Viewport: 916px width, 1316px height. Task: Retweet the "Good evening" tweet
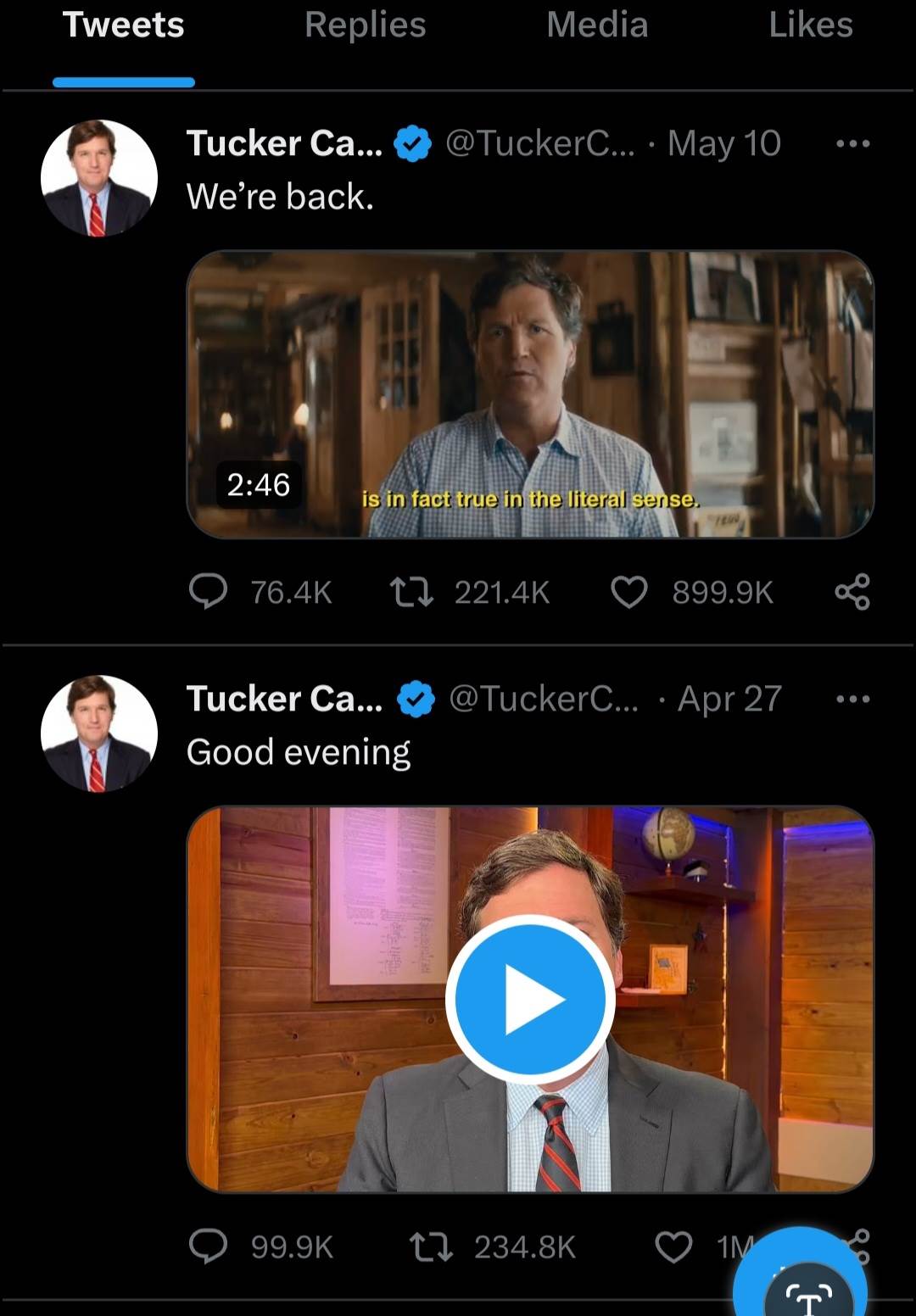(x=431, y=1246)
